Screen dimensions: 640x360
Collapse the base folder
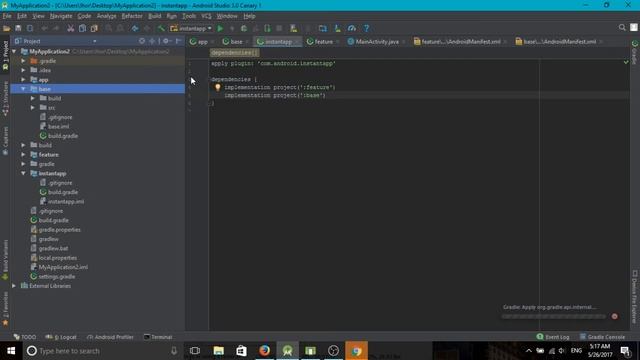point(23,89)
